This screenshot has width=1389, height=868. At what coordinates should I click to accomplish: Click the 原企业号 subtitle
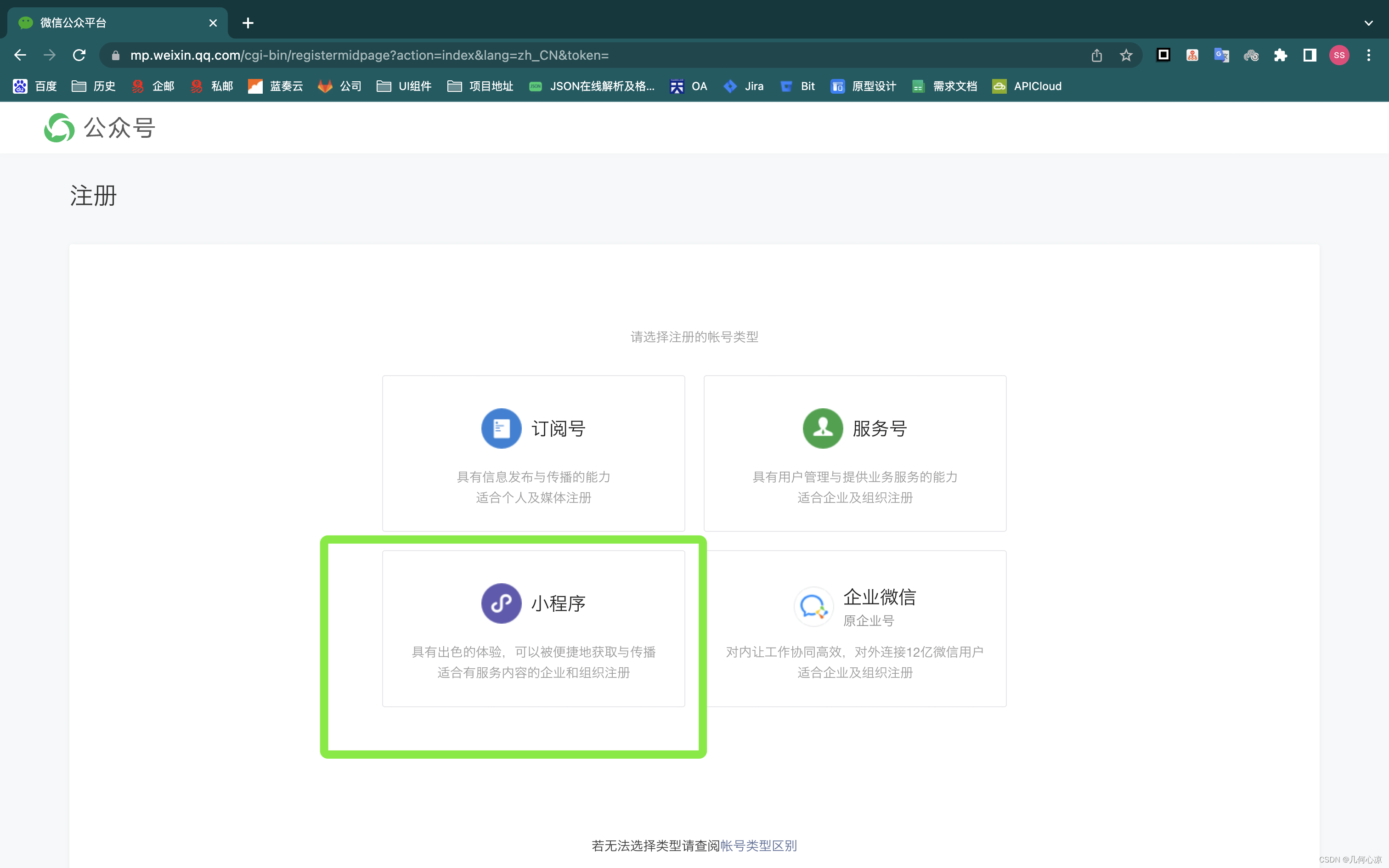869,620
